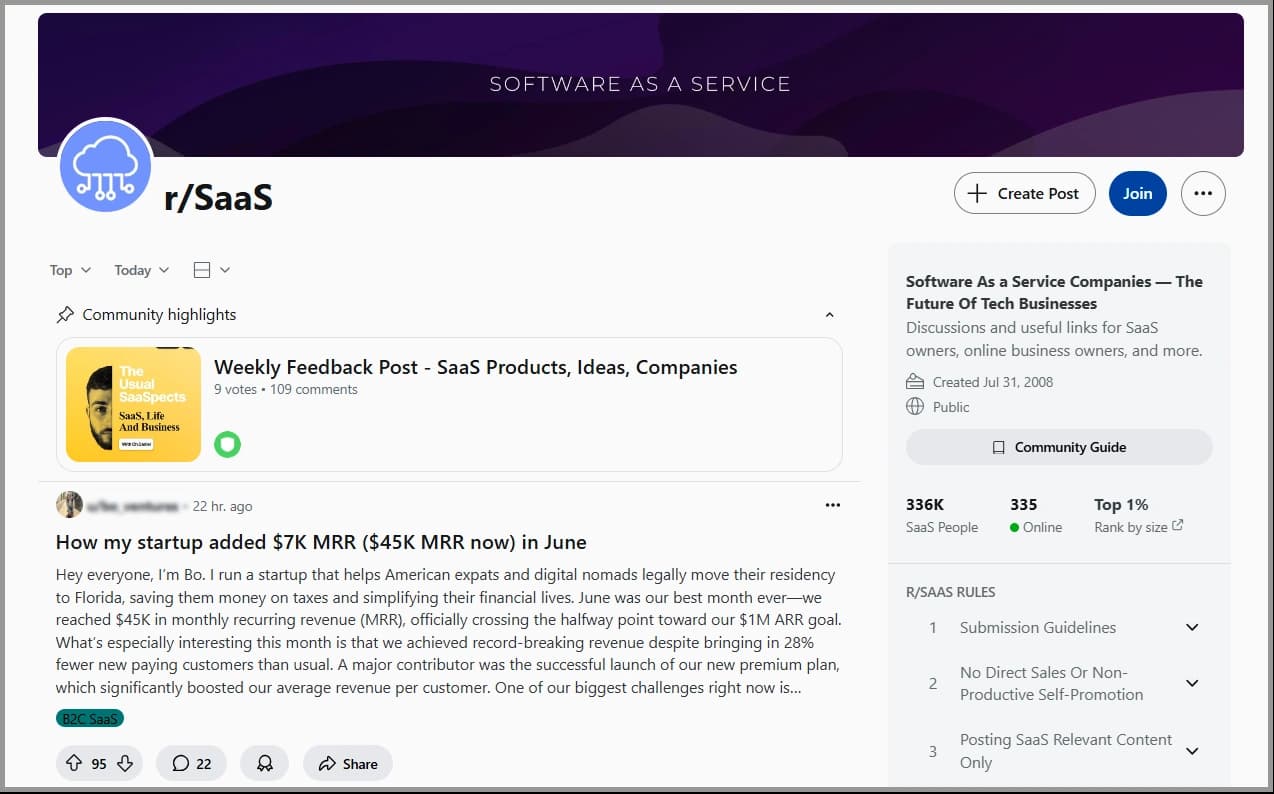The width and height of the screenshot is (1274, 794).
Task: Click the post author's avatar
Action: [69, 505]
